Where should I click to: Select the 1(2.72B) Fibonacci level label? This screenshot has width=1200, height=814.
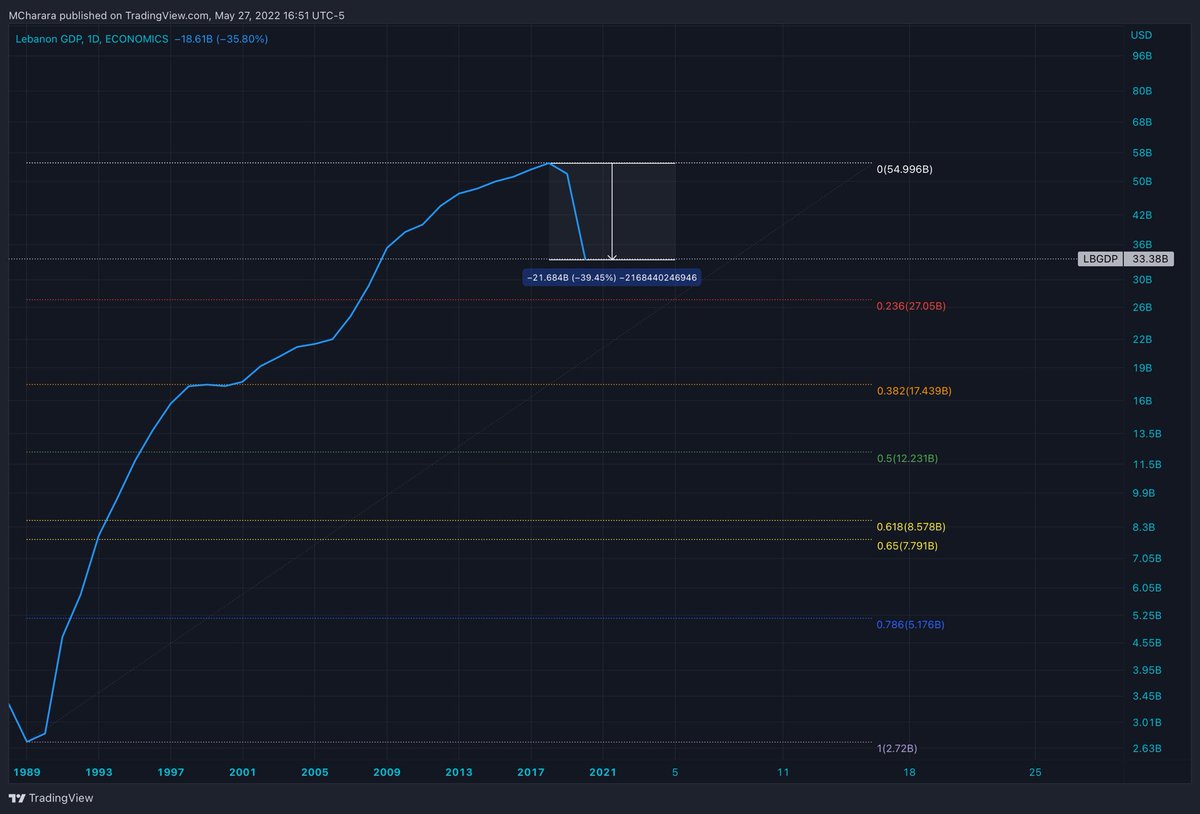896,749
